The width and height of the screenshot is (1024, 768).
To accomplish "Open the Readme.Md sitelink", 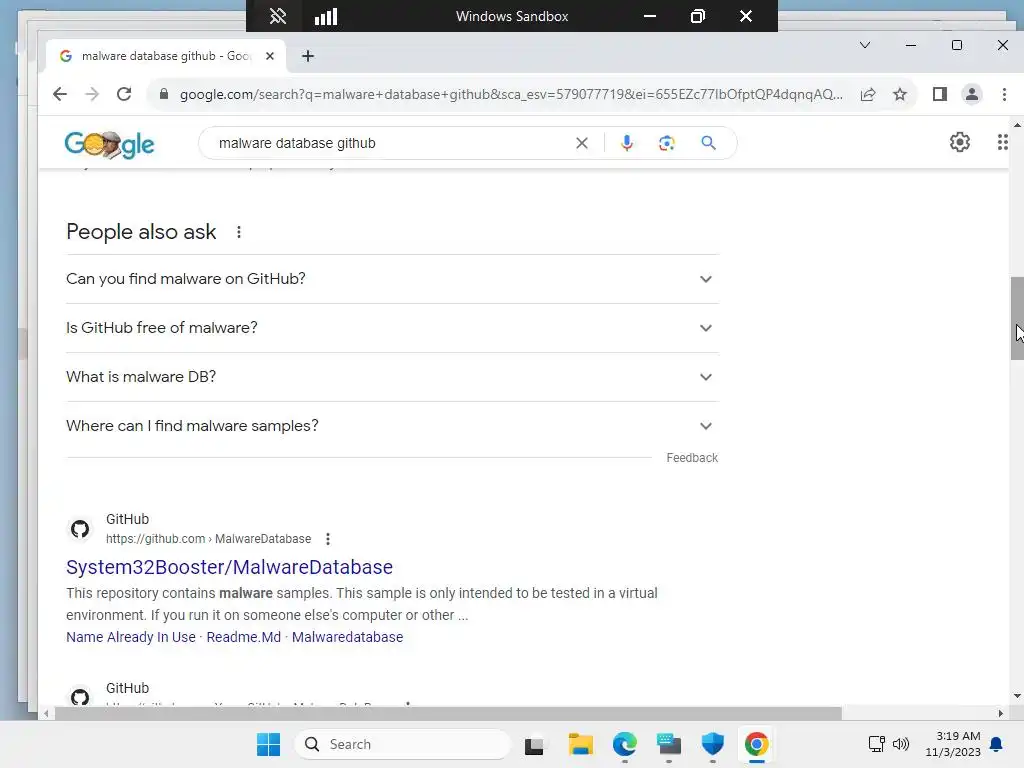I will coord(244,637).
